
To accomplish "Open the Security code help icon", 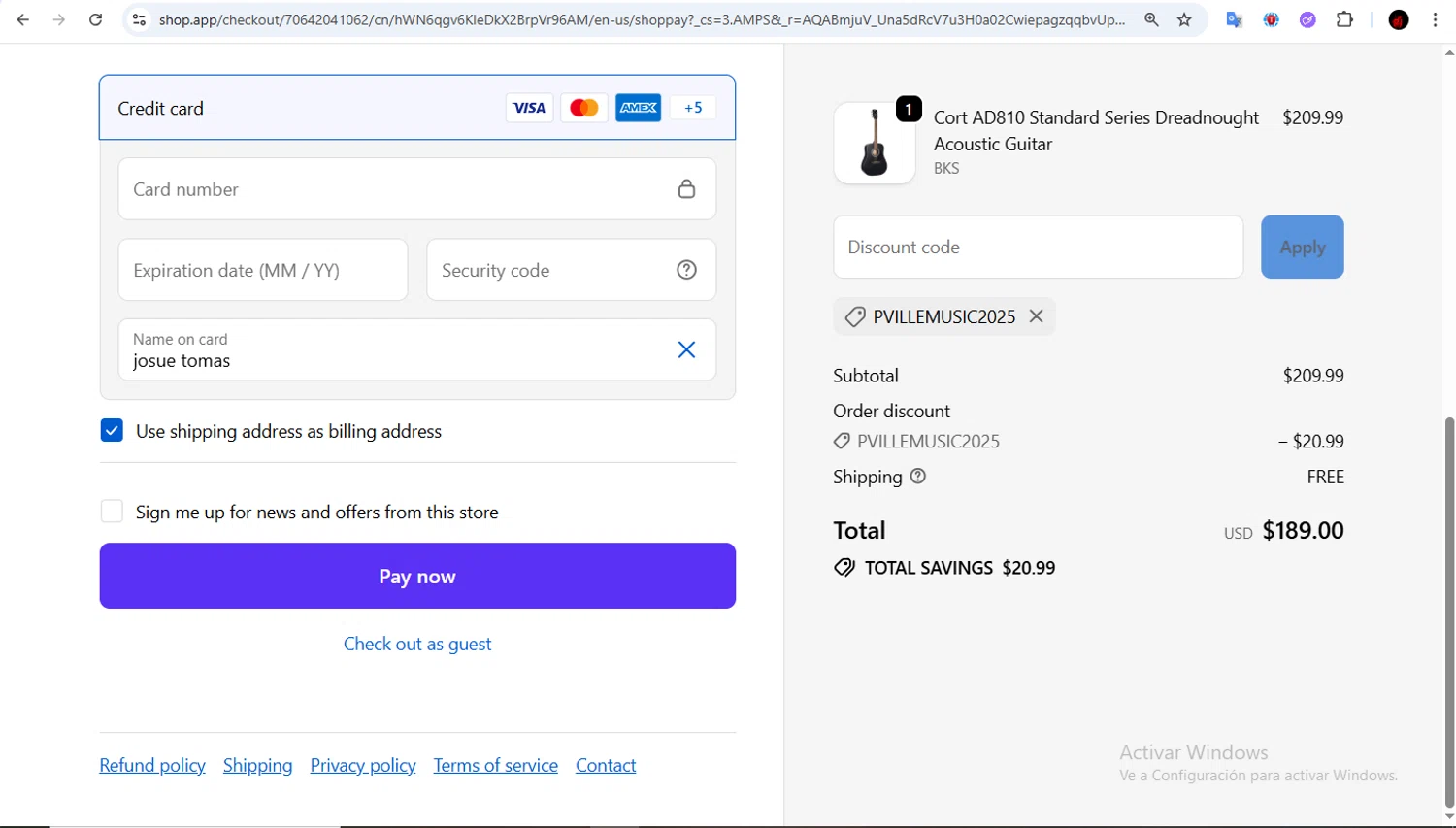I will [x=686, y=270].
